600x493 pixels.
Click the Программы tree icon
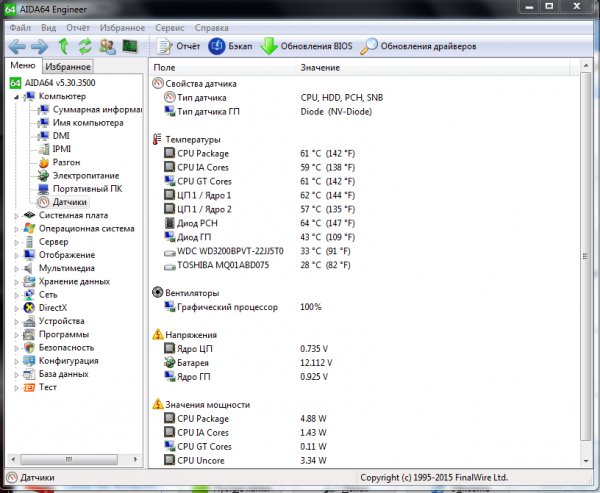click(x=29, y=335)
